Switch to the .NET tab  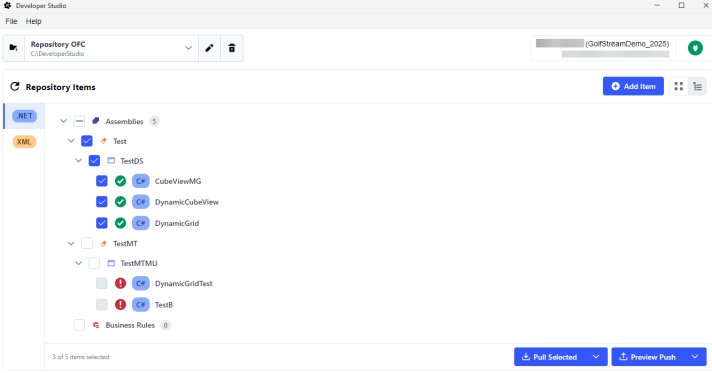click(x=24, y=116)
